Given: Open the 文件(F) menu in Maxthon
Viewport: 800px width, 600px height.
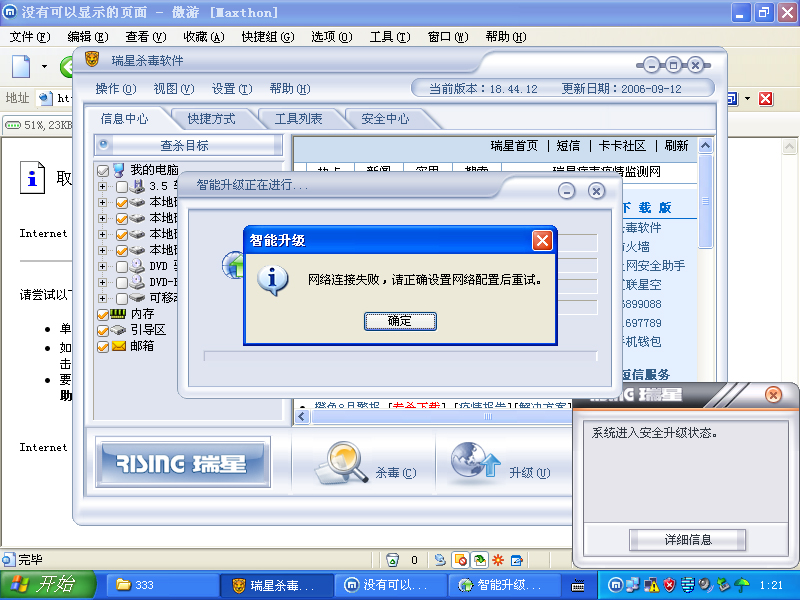Looking at the screenshot, I should [x=30, y=37].
